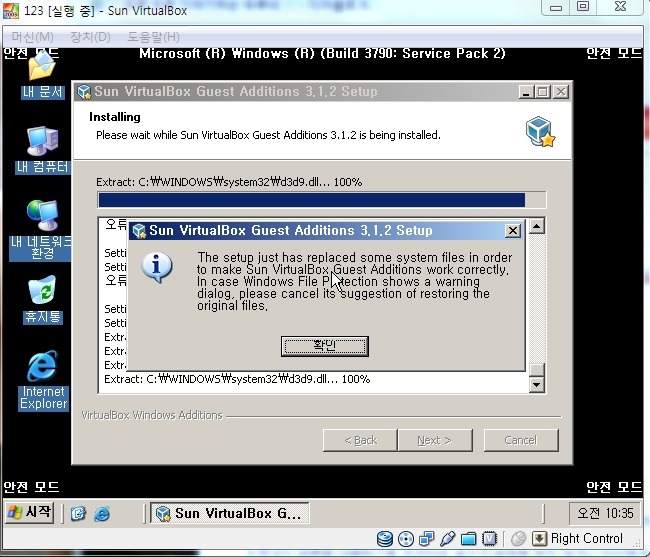
Task: Click the scroll up arrow in install log
Action: pyautogui.click(x=537, y=226)
